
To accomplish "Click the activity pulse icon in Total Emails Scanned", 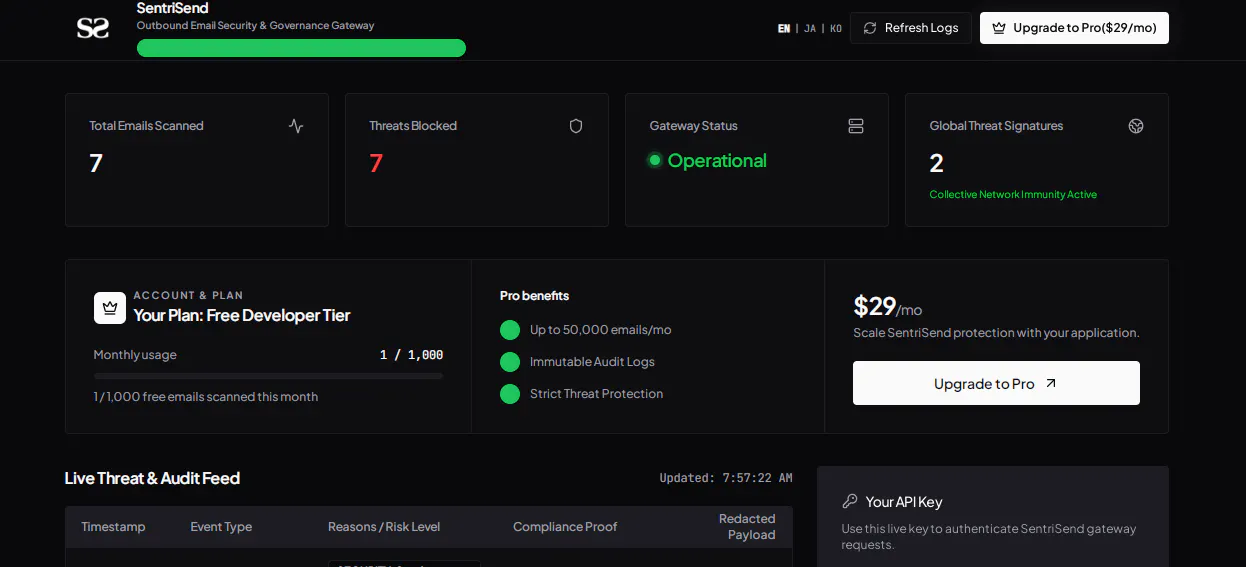I will pyautogui.click(x=296, y=126).
